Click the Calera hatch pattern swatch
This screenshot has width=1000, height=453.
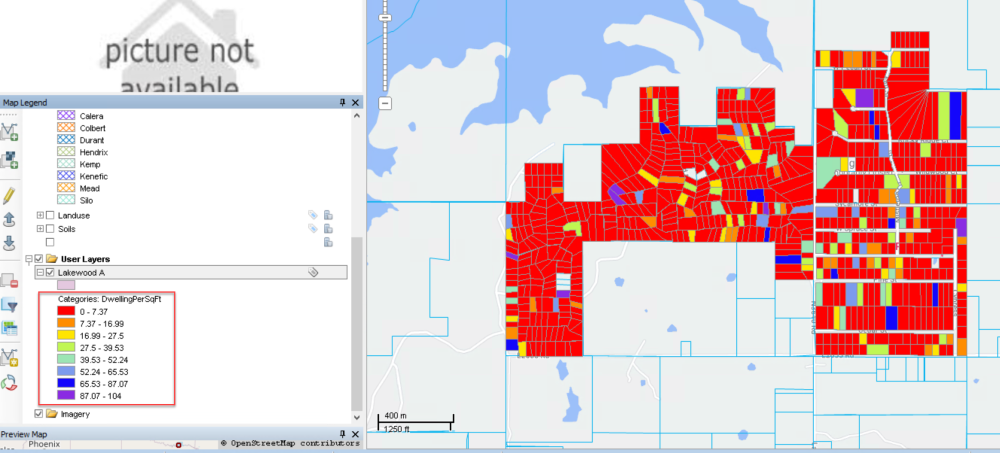[x=66, y=116]
